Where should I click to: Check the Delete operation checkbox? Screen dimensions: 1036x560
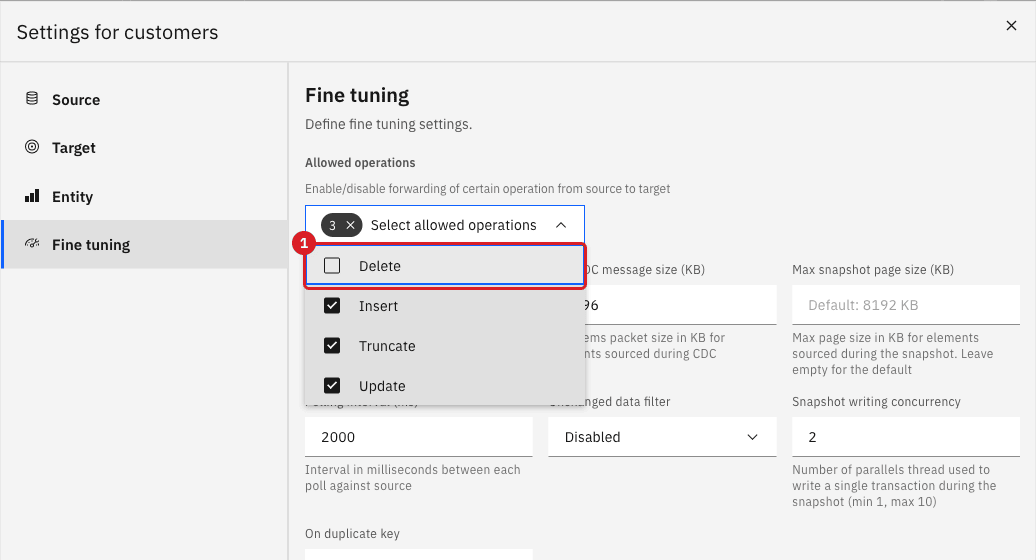click(332, 265)
